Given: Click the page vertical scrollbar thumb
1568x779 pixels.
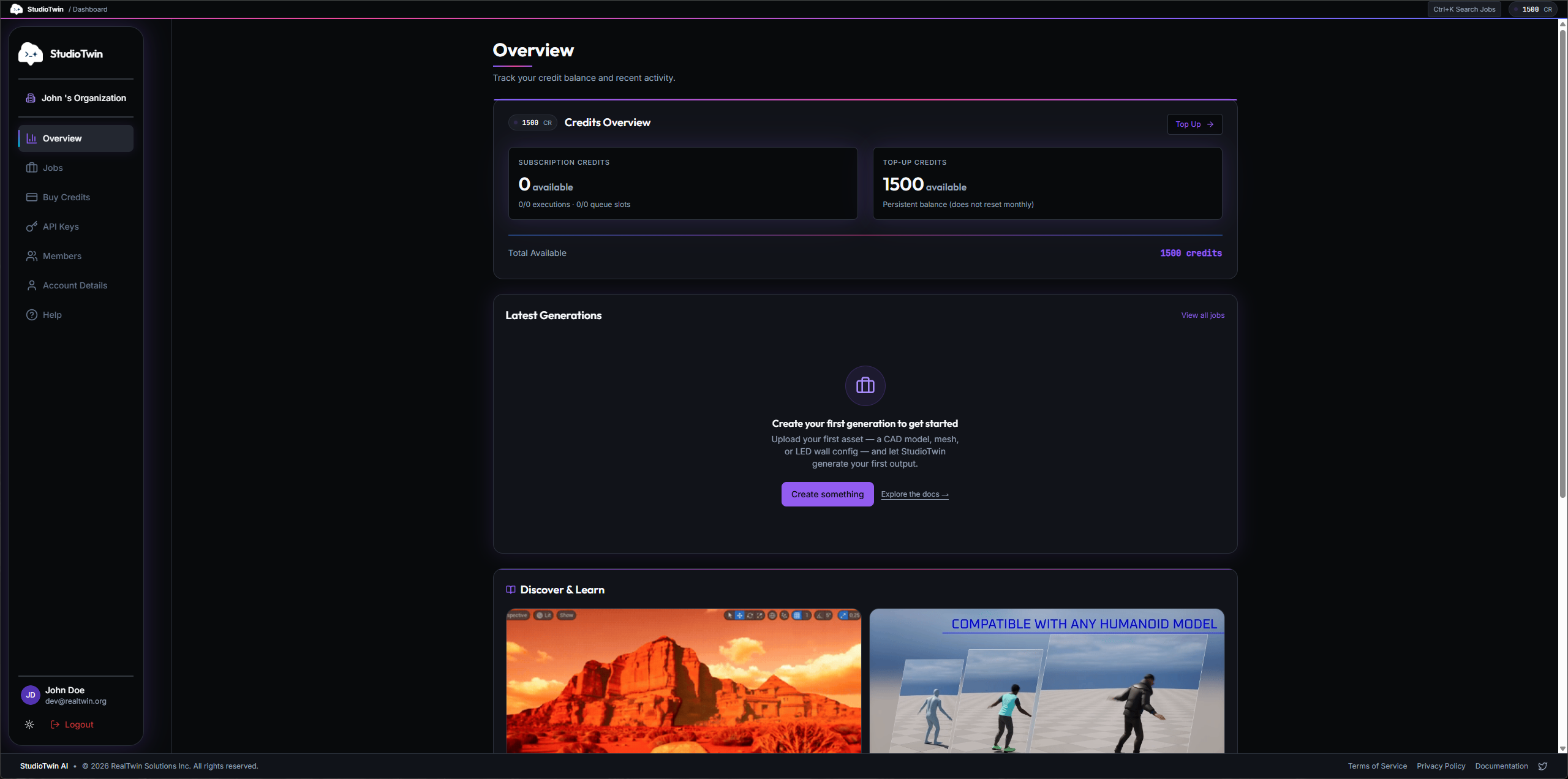Looking at the screenshot, I should [x=1562, y=263].
